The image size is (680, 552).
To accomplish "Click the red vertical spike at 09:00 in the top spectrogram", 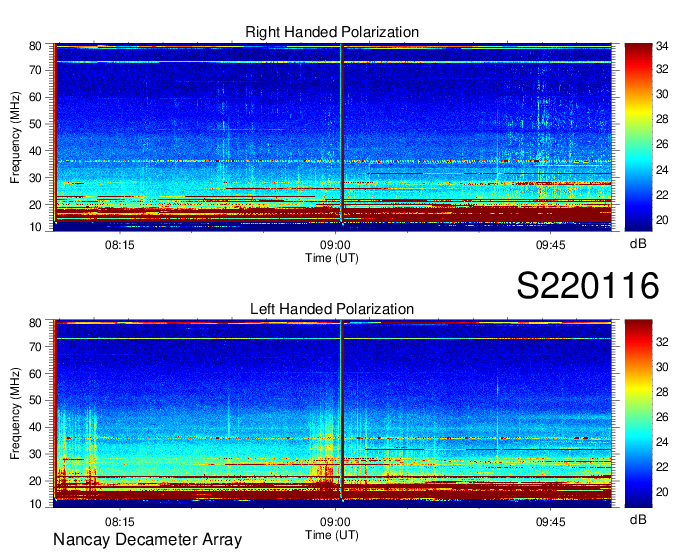I will click(342, 134).
